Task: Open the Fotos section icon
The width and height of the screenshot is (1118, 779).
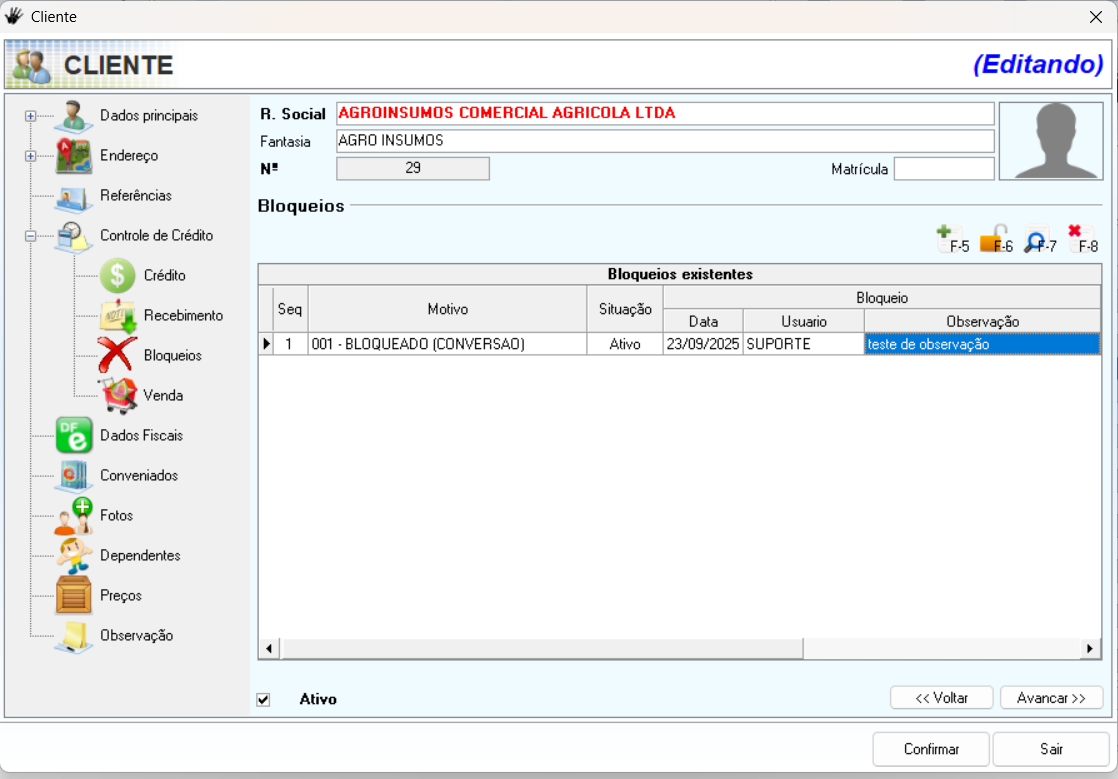Action: [x=73, y=516]
